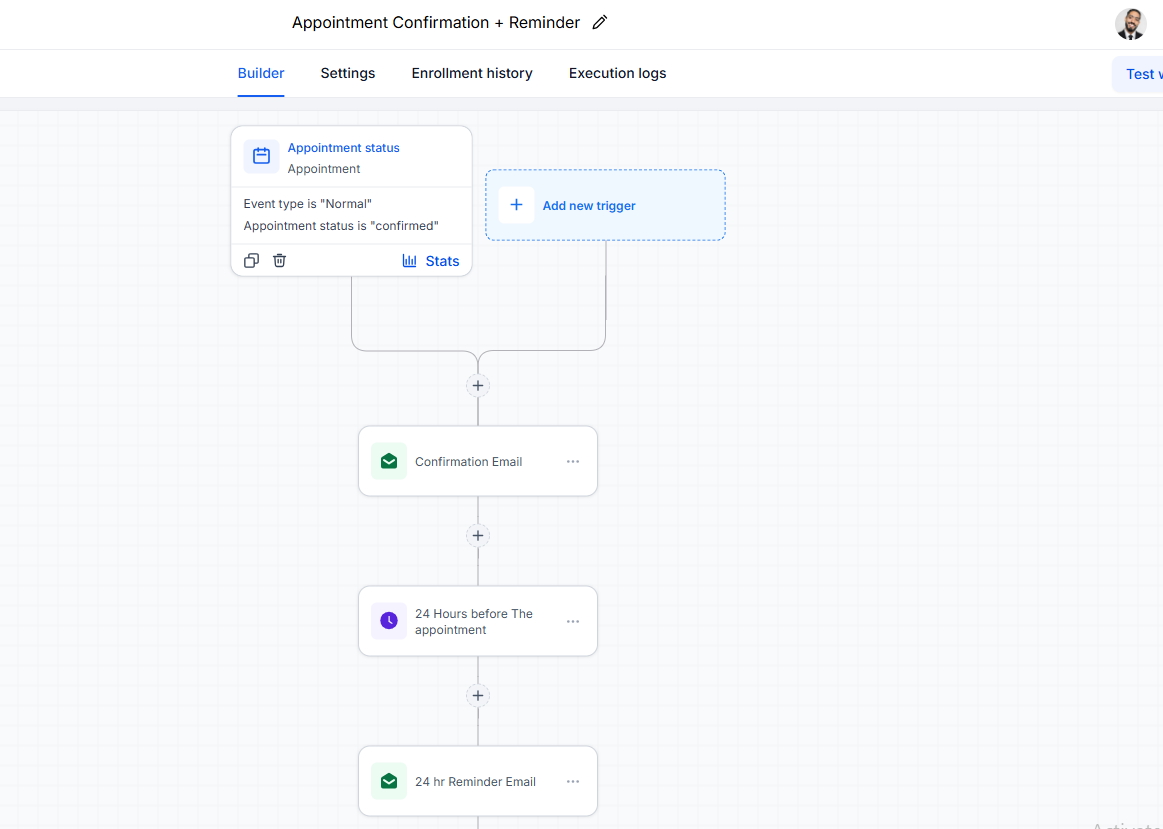
Task: Open the Settings tab
Action: 348,73
